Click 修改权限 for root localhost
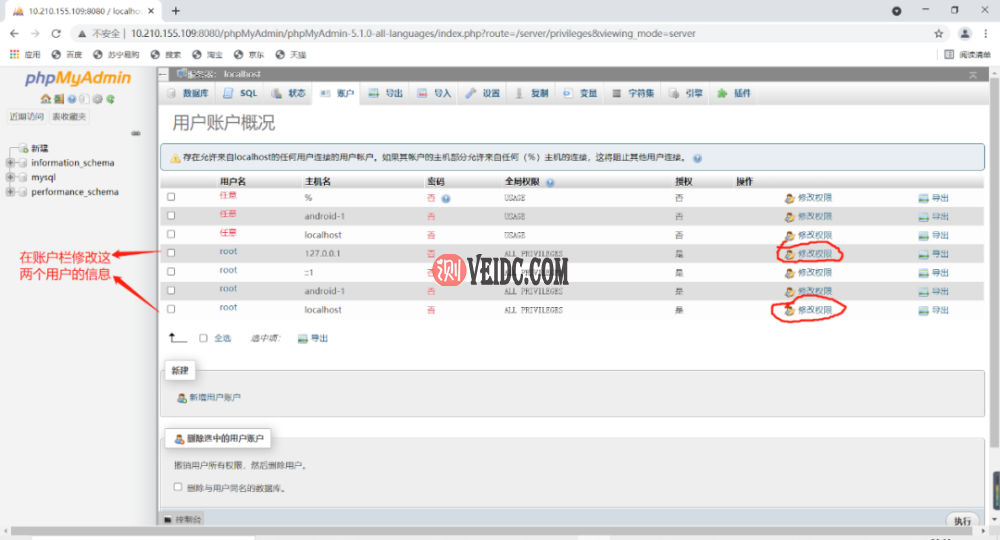The image size is (1000, 540). [x=808, y=310]
